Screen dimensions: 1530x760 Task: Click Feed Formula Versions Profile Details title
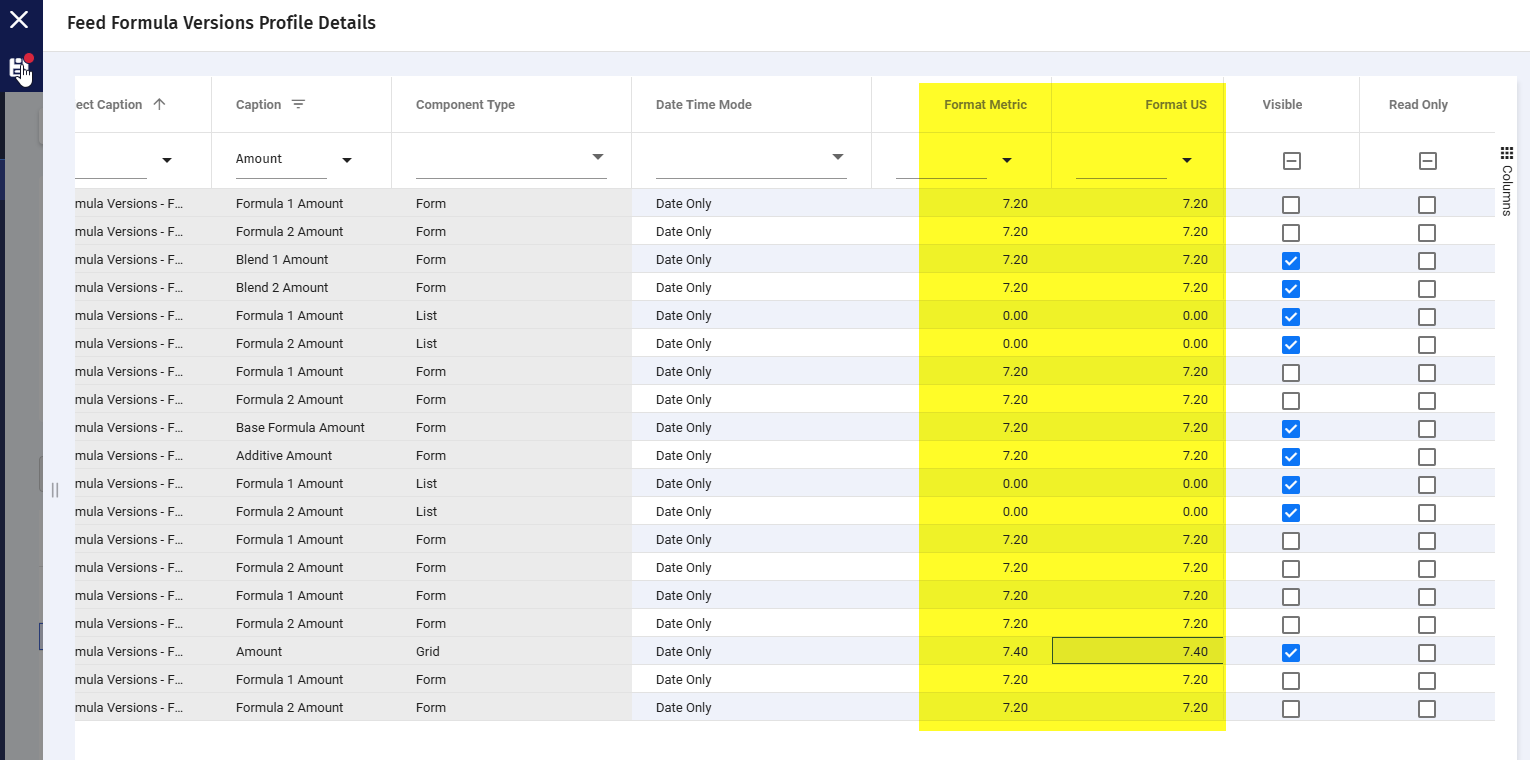pos(221,22)
